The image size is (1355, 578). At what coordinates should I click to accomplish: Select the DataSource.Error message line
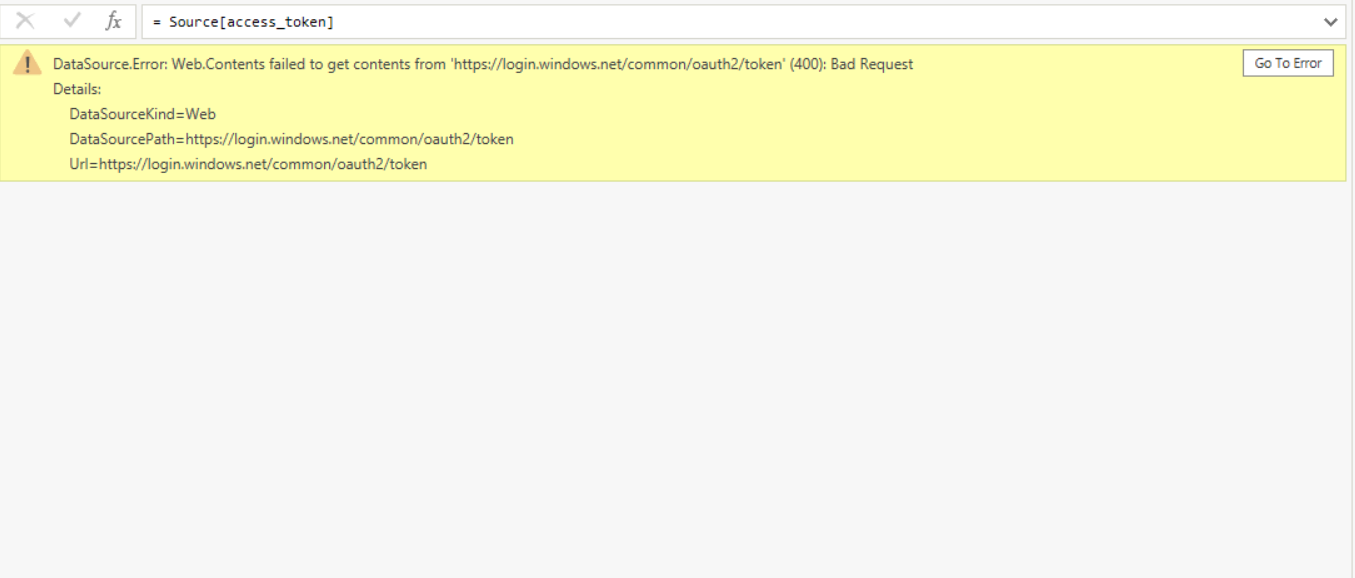[x=483, y=64]
